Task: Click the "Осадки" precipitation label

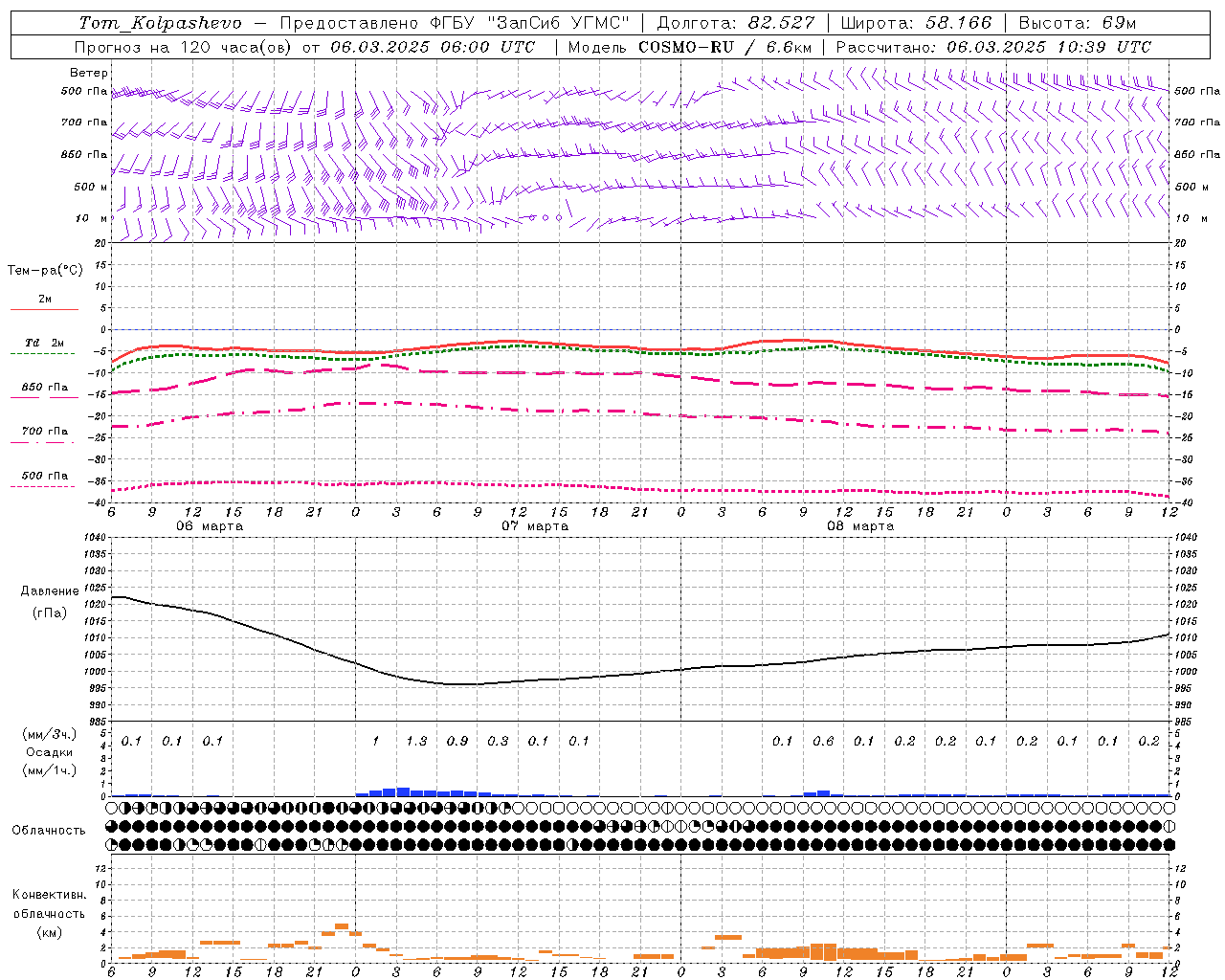Action: click(50, 752)
